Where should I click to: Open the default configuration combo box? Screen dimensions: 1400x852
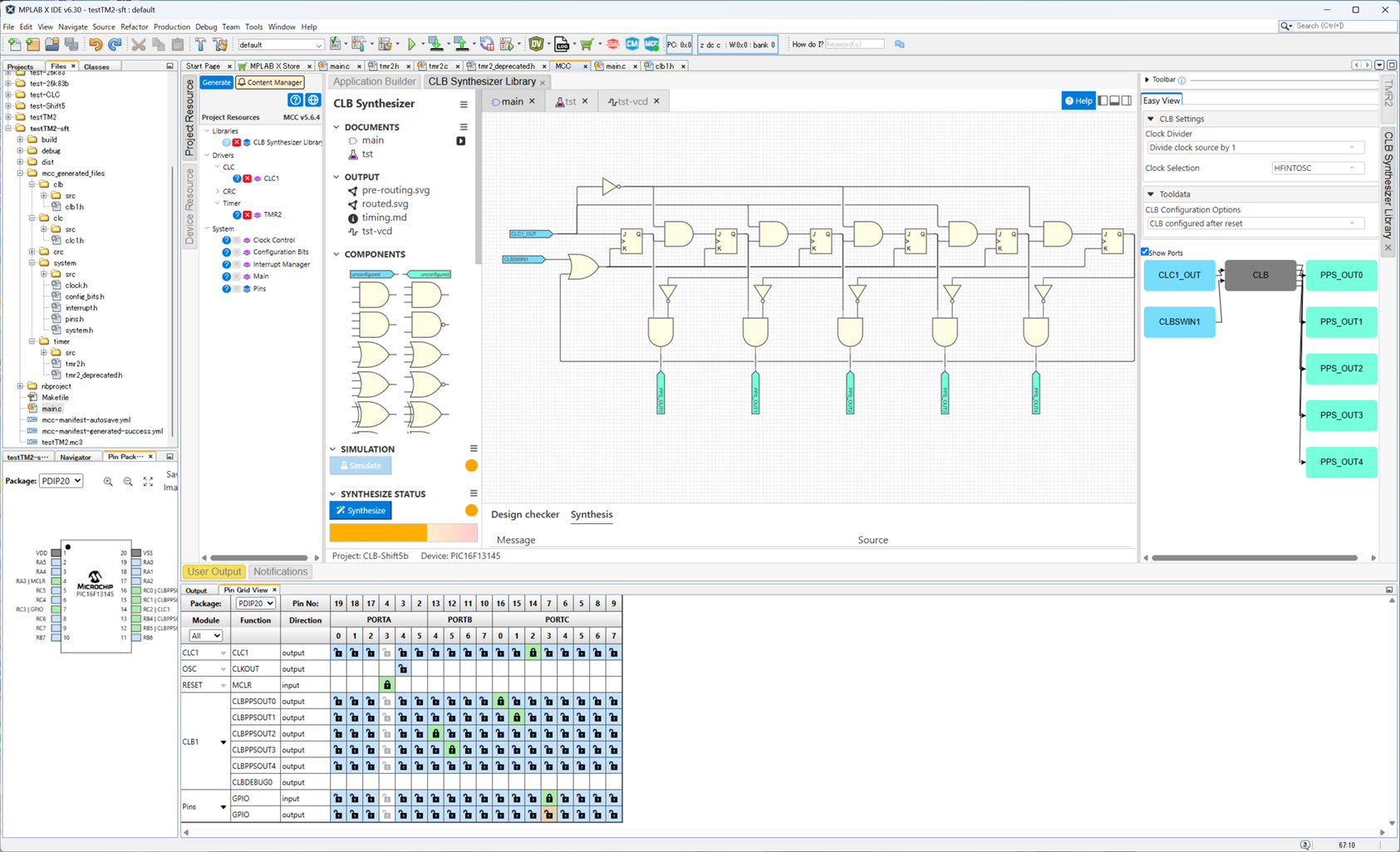pyautogui.click(x=281, y=45)
